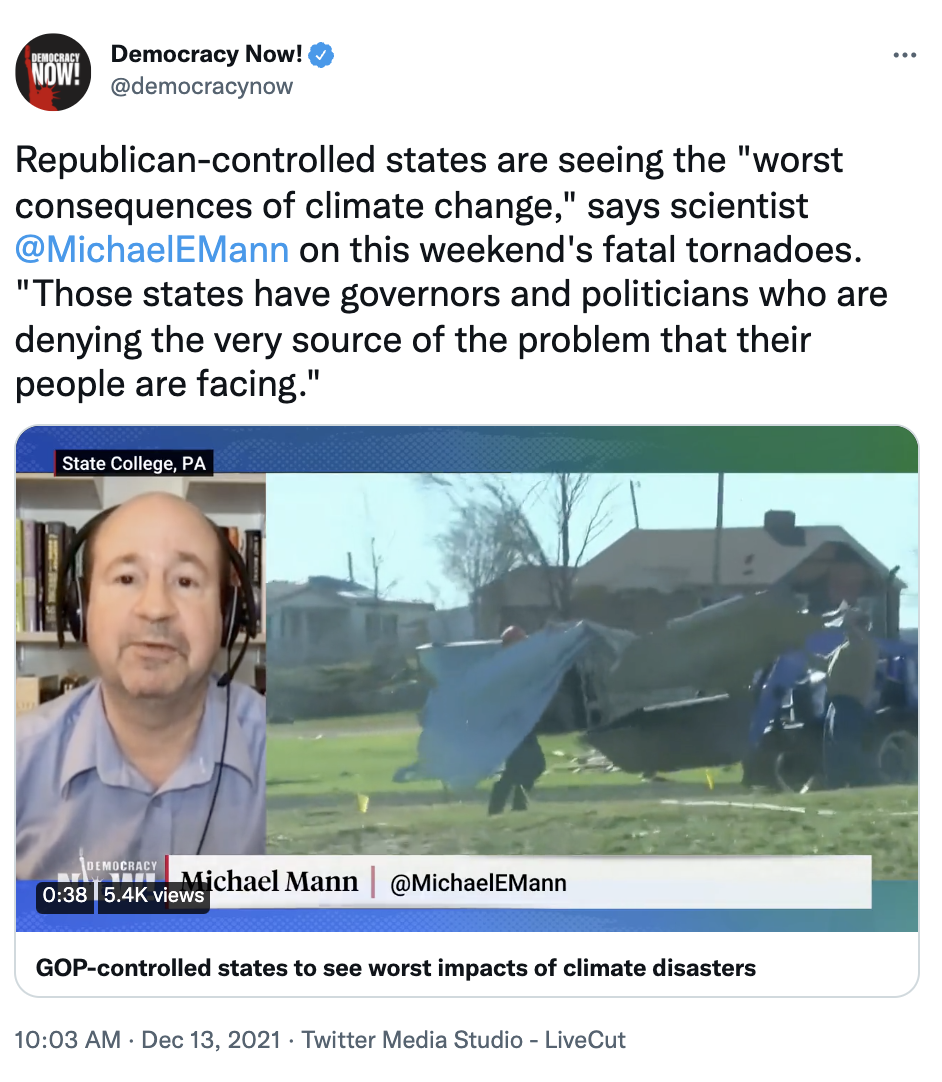
Task: Click the blue verified badge icon
Action: pos(321,55)
